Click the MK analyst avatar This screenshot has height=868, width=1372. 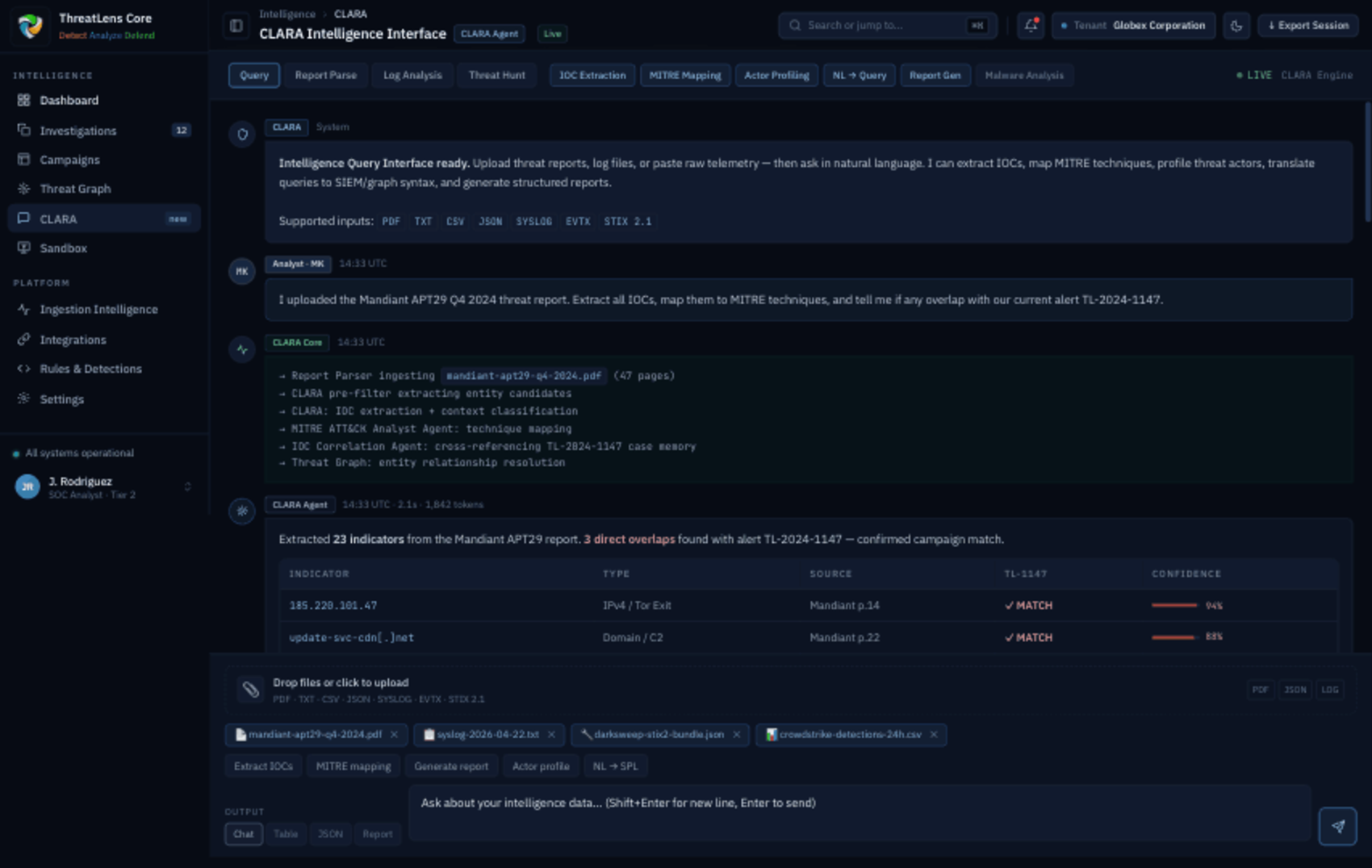pyautogui.click(x=242, y=271)
